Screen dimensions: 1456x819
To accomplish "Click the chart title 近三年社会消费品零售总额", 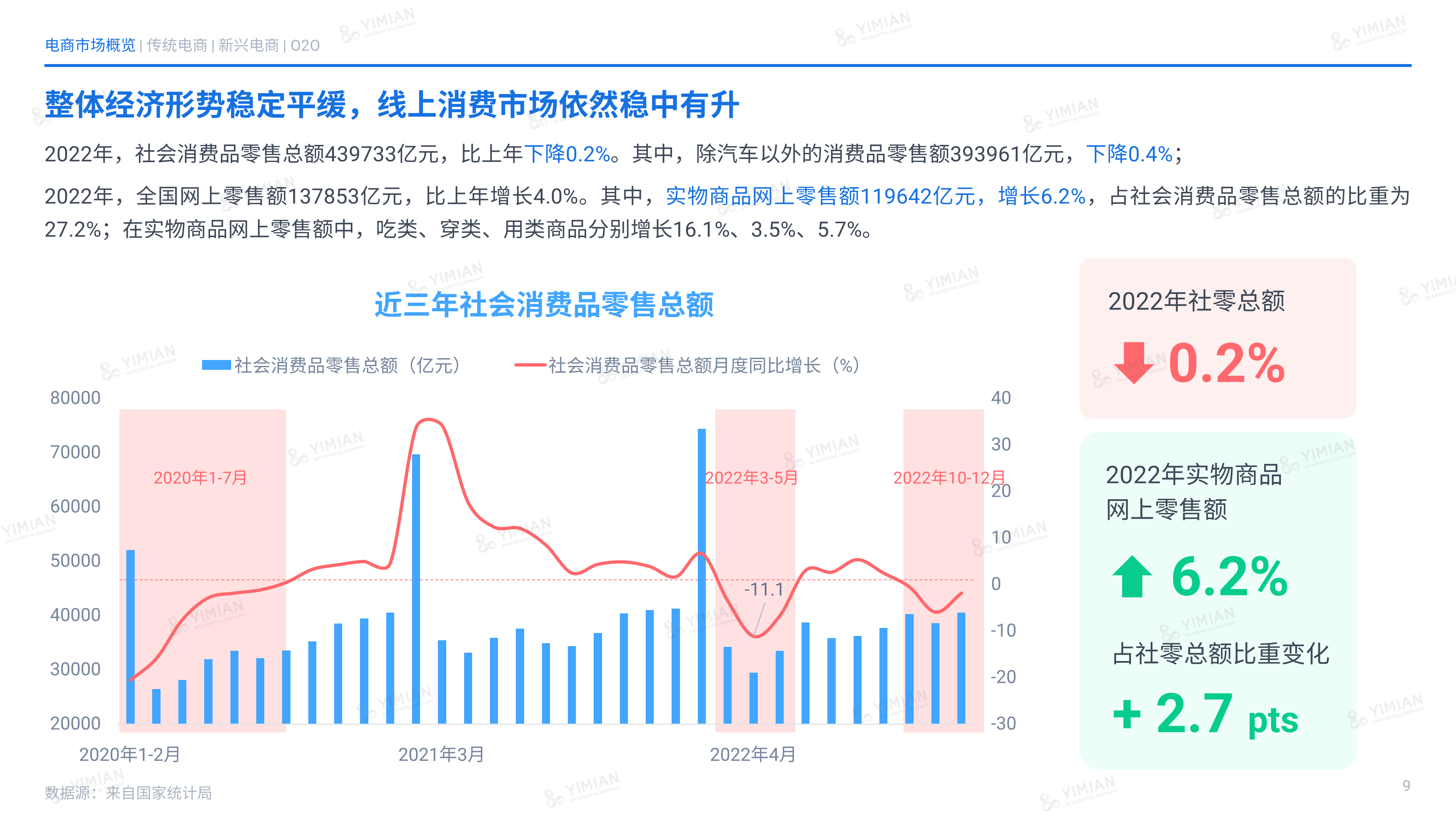I will [544, 305].
